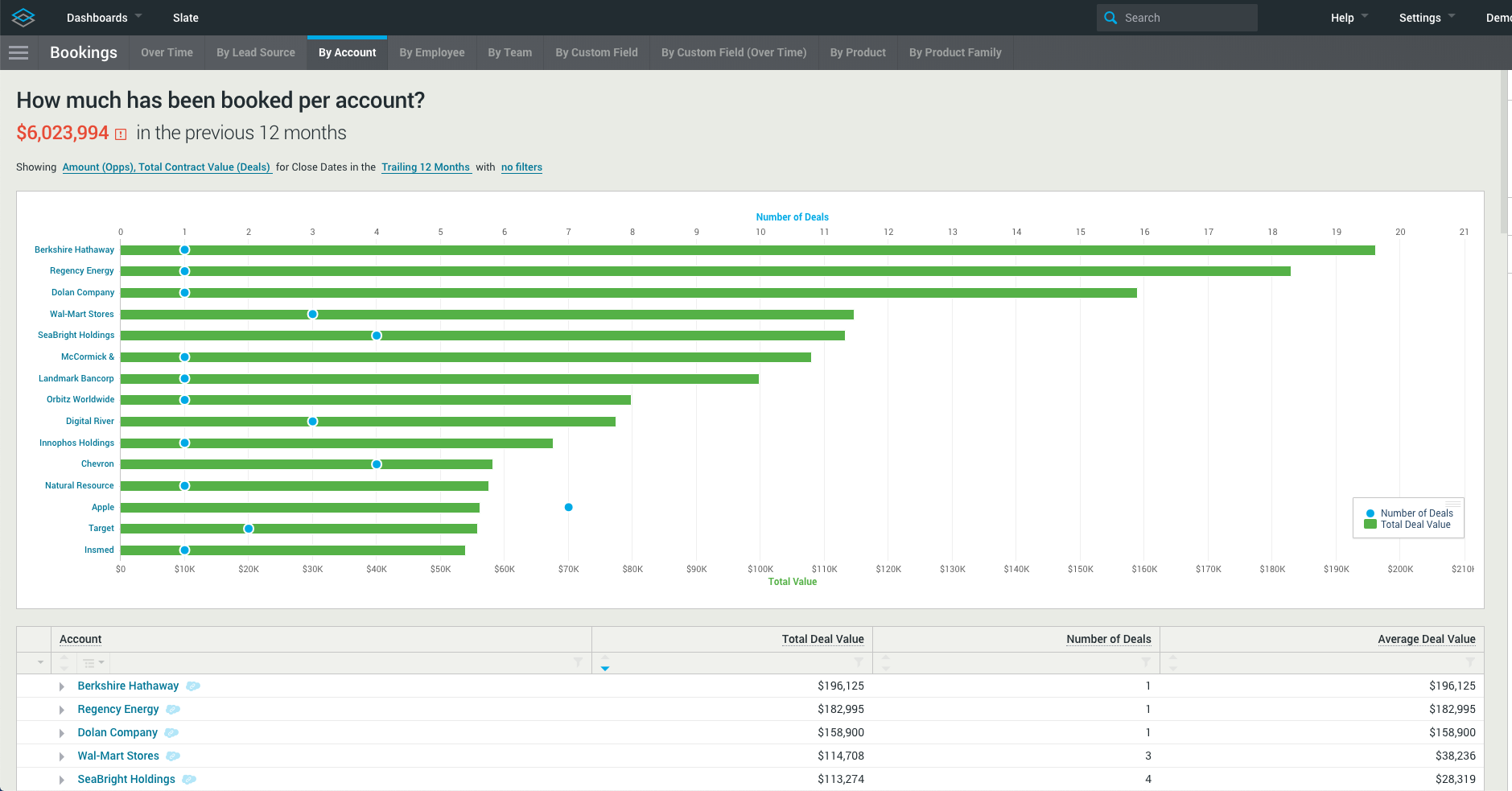Expand the Regency Energy table row

61,710
